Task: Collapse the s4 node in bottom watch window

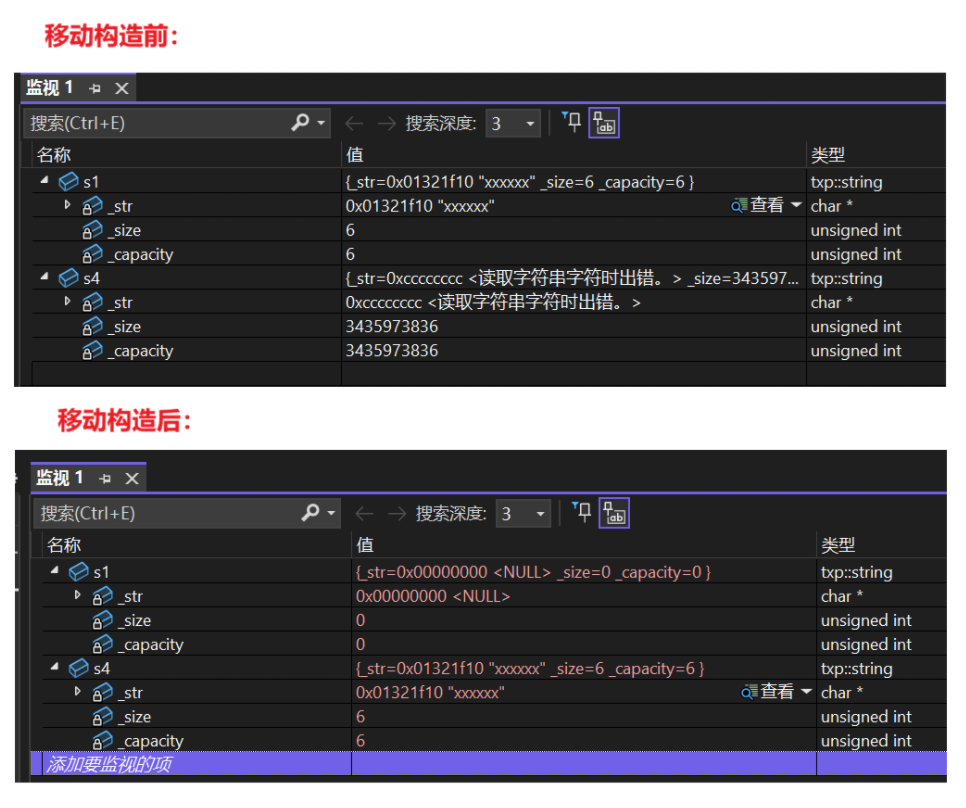Action: pyautogui.click(x=54, y=667)
